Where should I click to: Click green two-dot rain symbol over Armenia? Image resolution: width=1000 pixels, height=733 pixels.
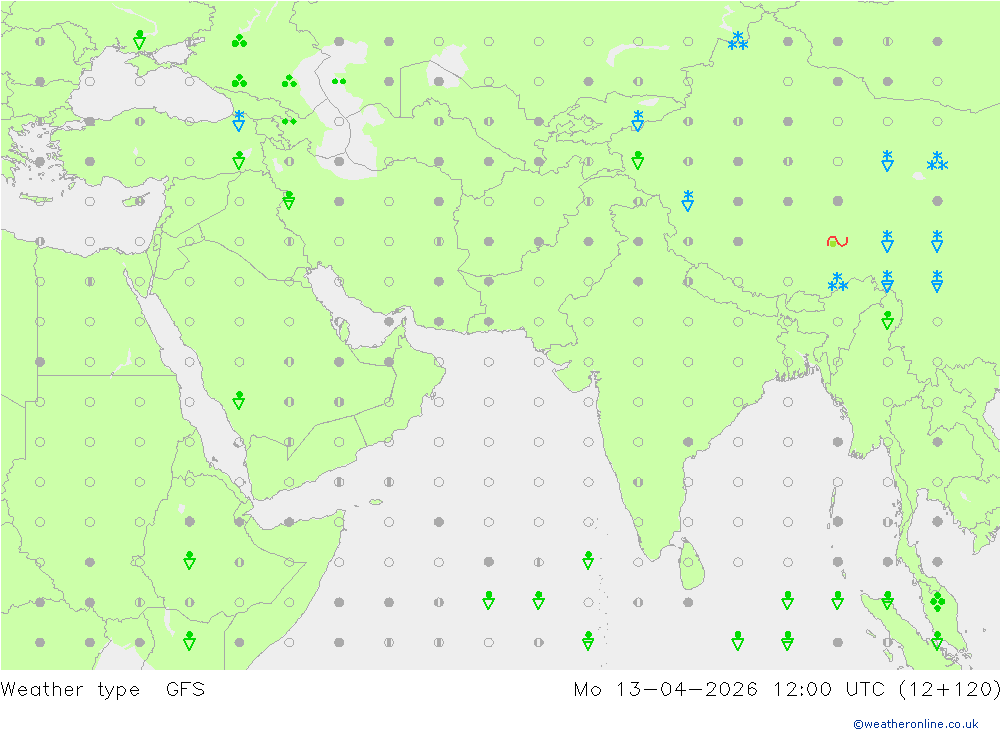[289, 121]
